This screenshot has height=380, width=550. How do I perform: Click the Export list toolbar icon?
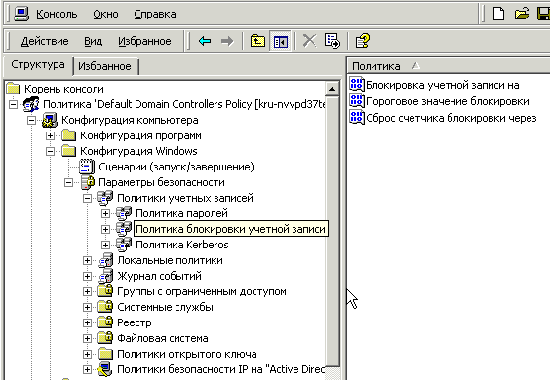(332, 41)
